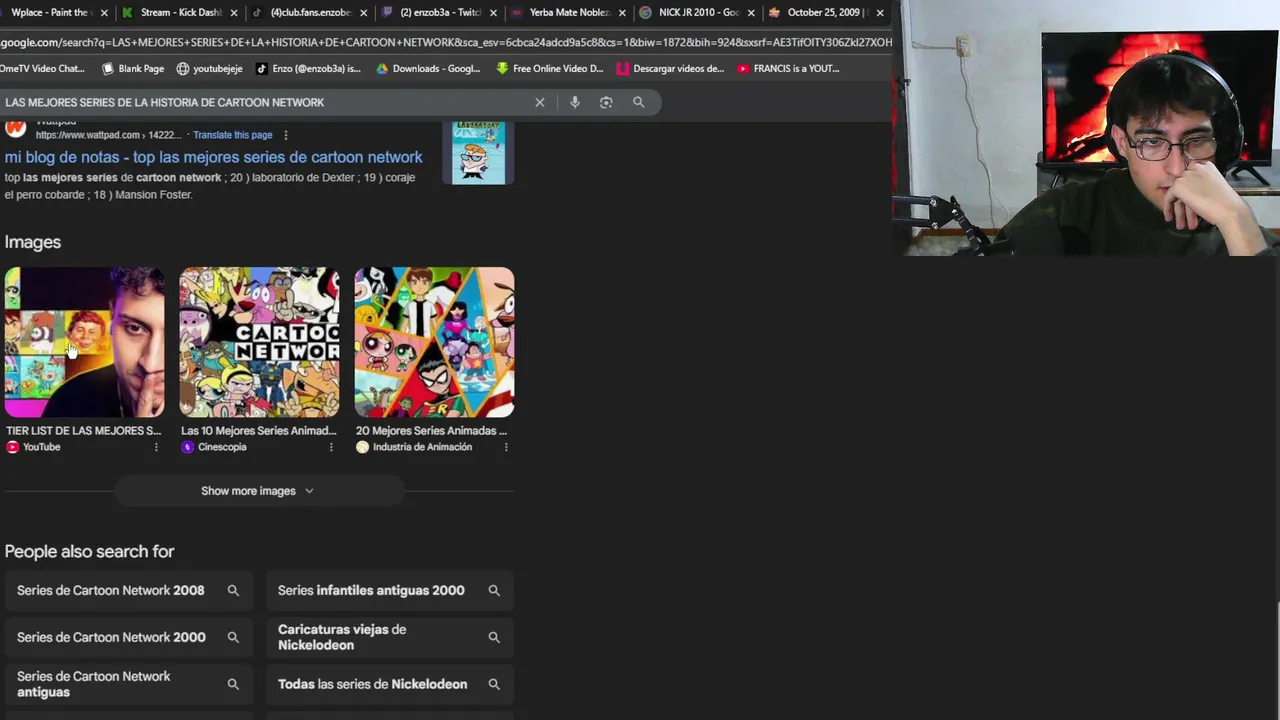Click Las 10 Mejores Series Animad... caption
This screenshot has width=1280, height=720.
pos(258,431)
